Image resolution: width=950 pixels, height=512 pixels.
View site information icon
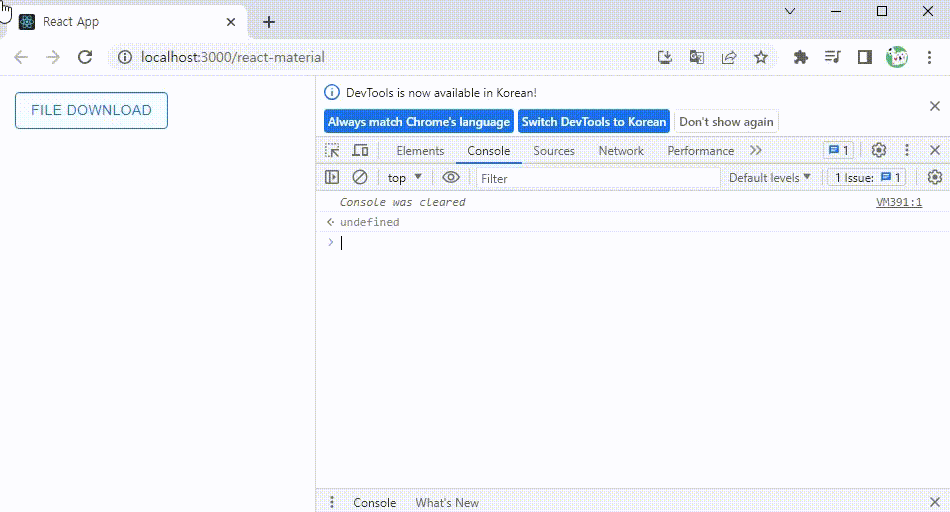125,57
